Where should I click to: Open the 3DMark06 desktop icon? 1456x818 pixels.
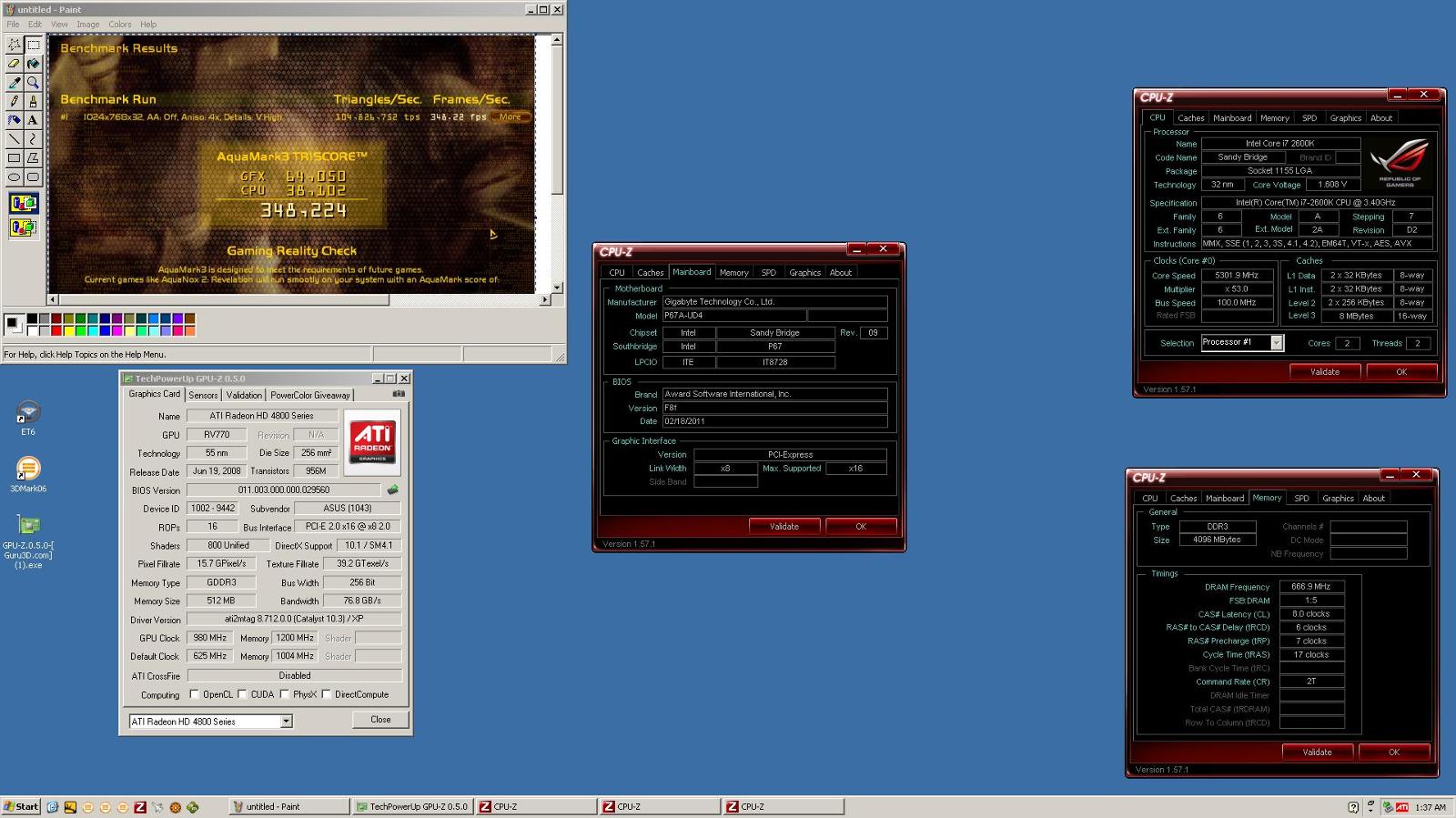pos(28,475)
